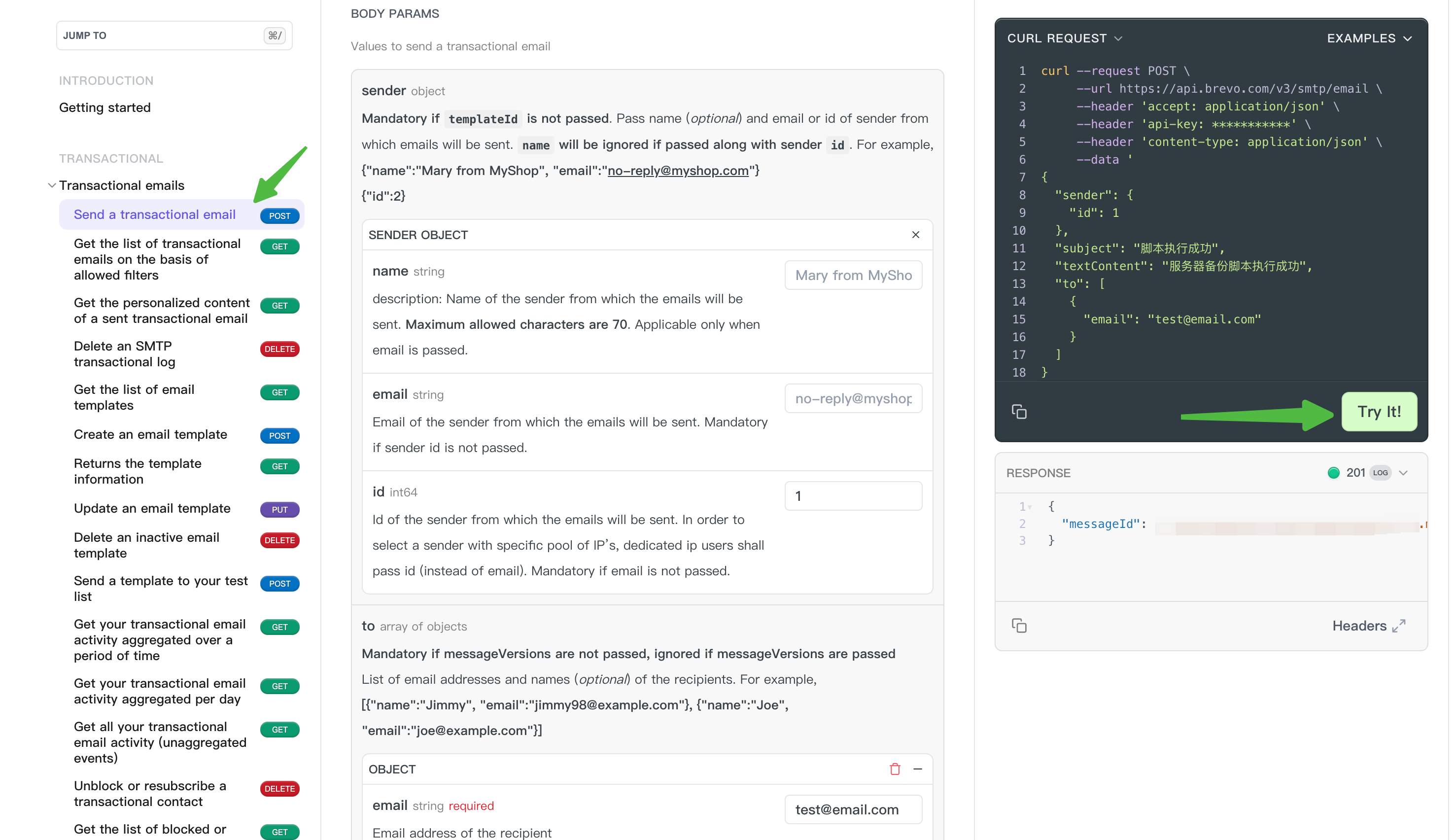Close the SENDER OBJECT panel
1456x840 pixels.
click(915, 235)
